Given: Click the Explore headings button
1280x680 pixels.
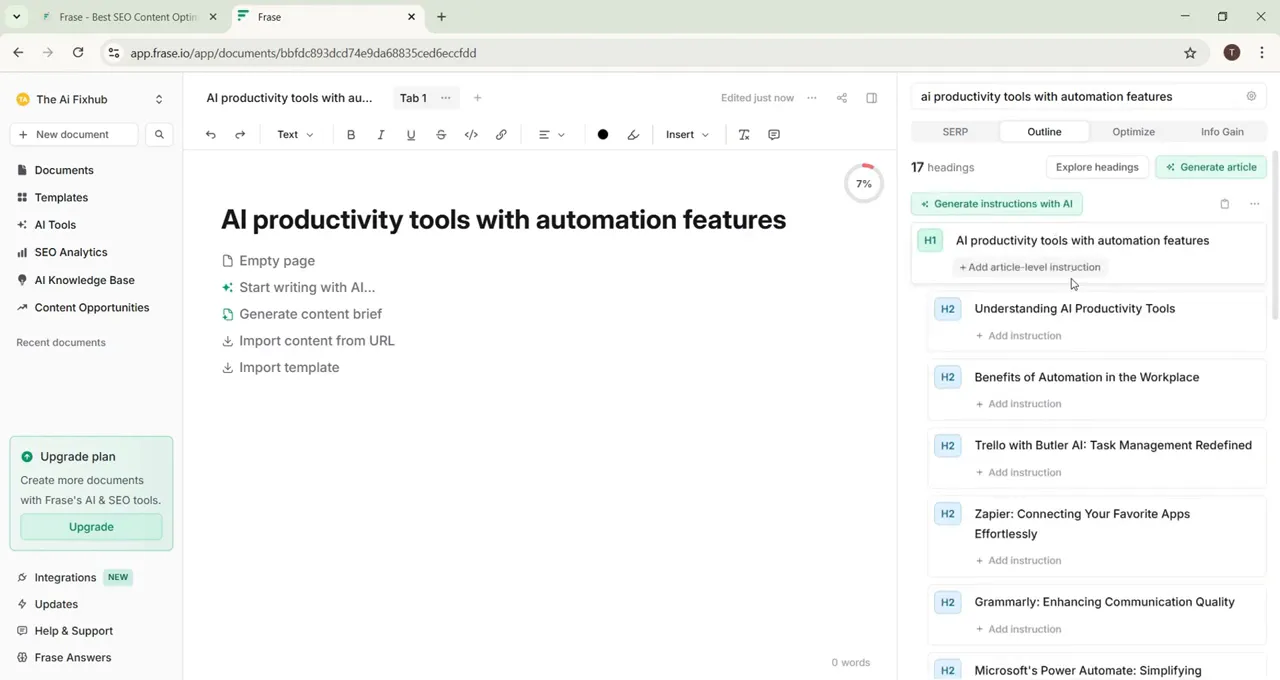Looking at the screenshot, I should (x=1097, y=167).
